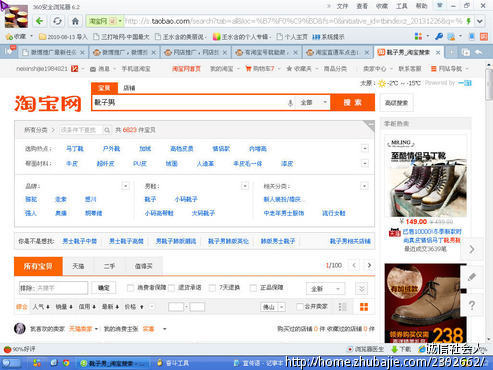
Task: Open the 工具 menu
Action: tap(401, 6)
